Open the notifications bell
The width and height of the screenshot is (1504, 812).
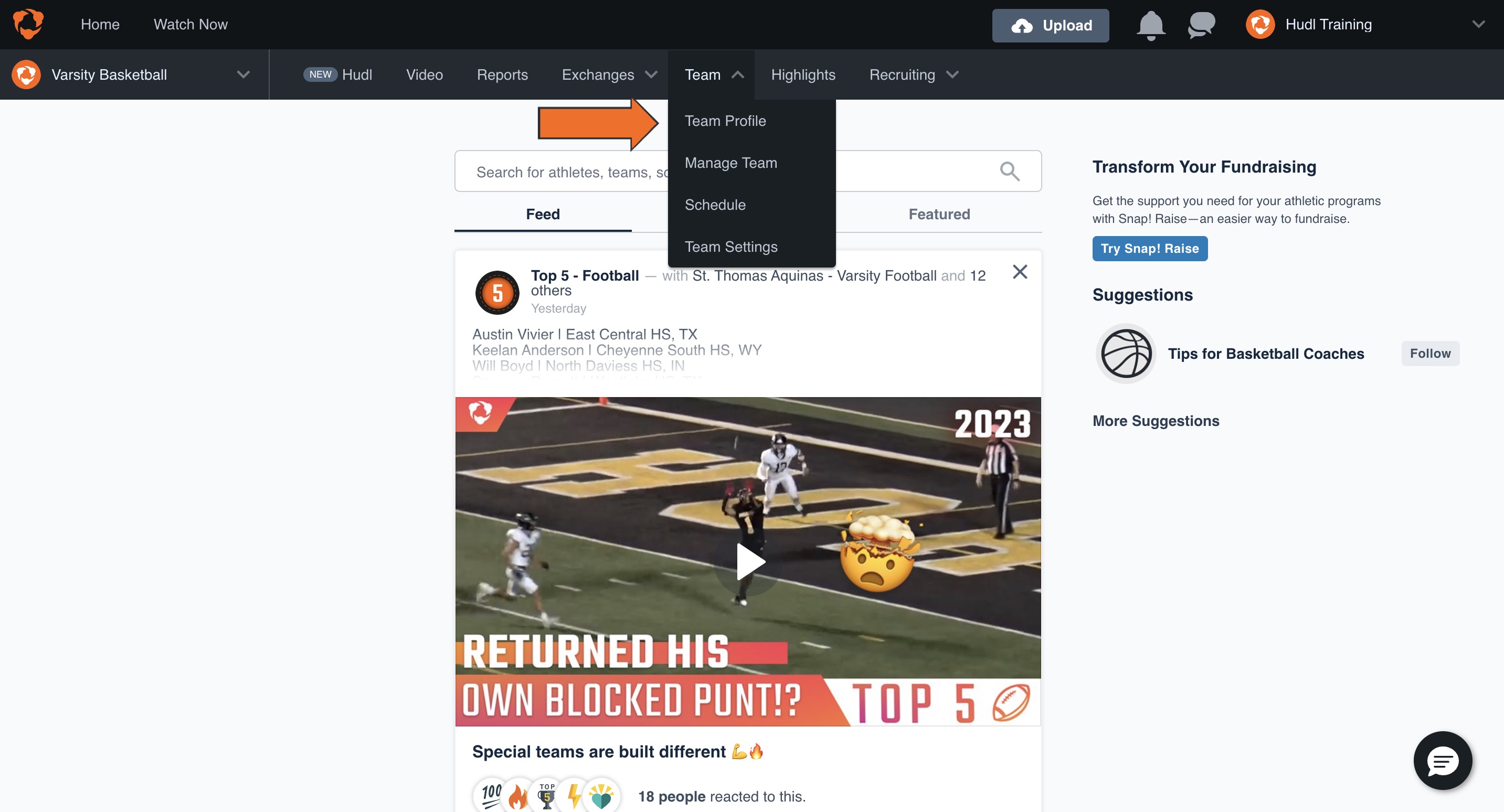coord(1150,25)
